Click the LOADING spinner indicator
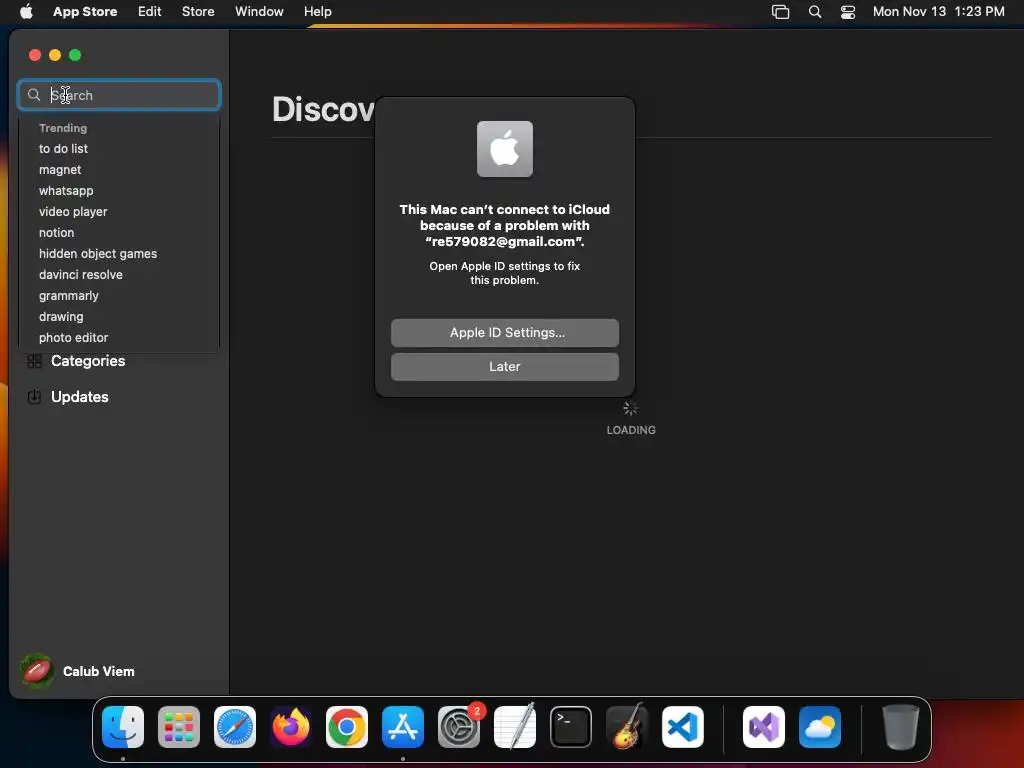The image size is (1024, 768). pyautogui.click(x=630, y=409)
